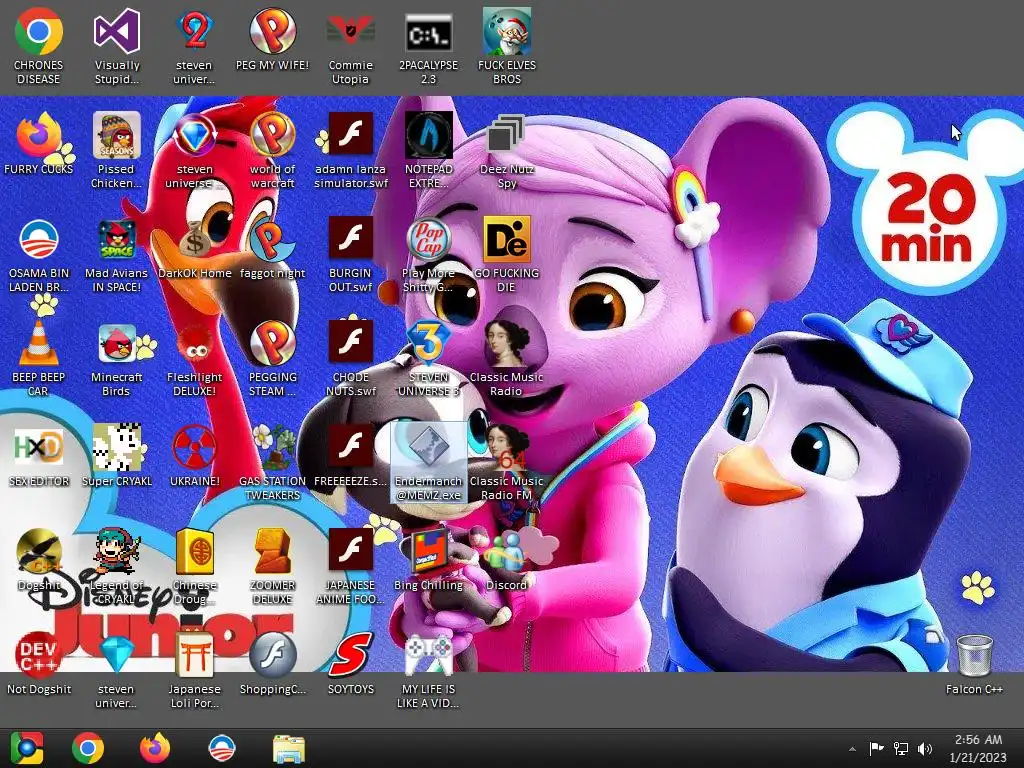Open the volume speaker tray icon

[925, 748]
